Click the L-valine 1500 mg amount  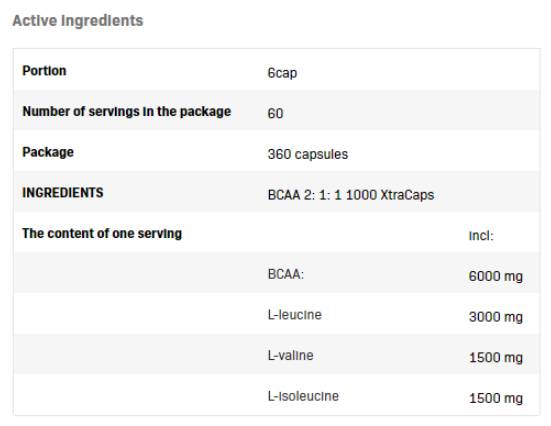(x=496, y=358)
